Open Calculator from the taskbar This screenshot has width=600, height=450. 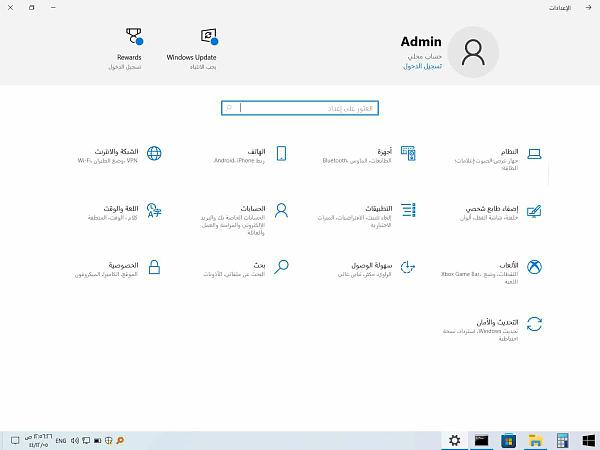562,440
